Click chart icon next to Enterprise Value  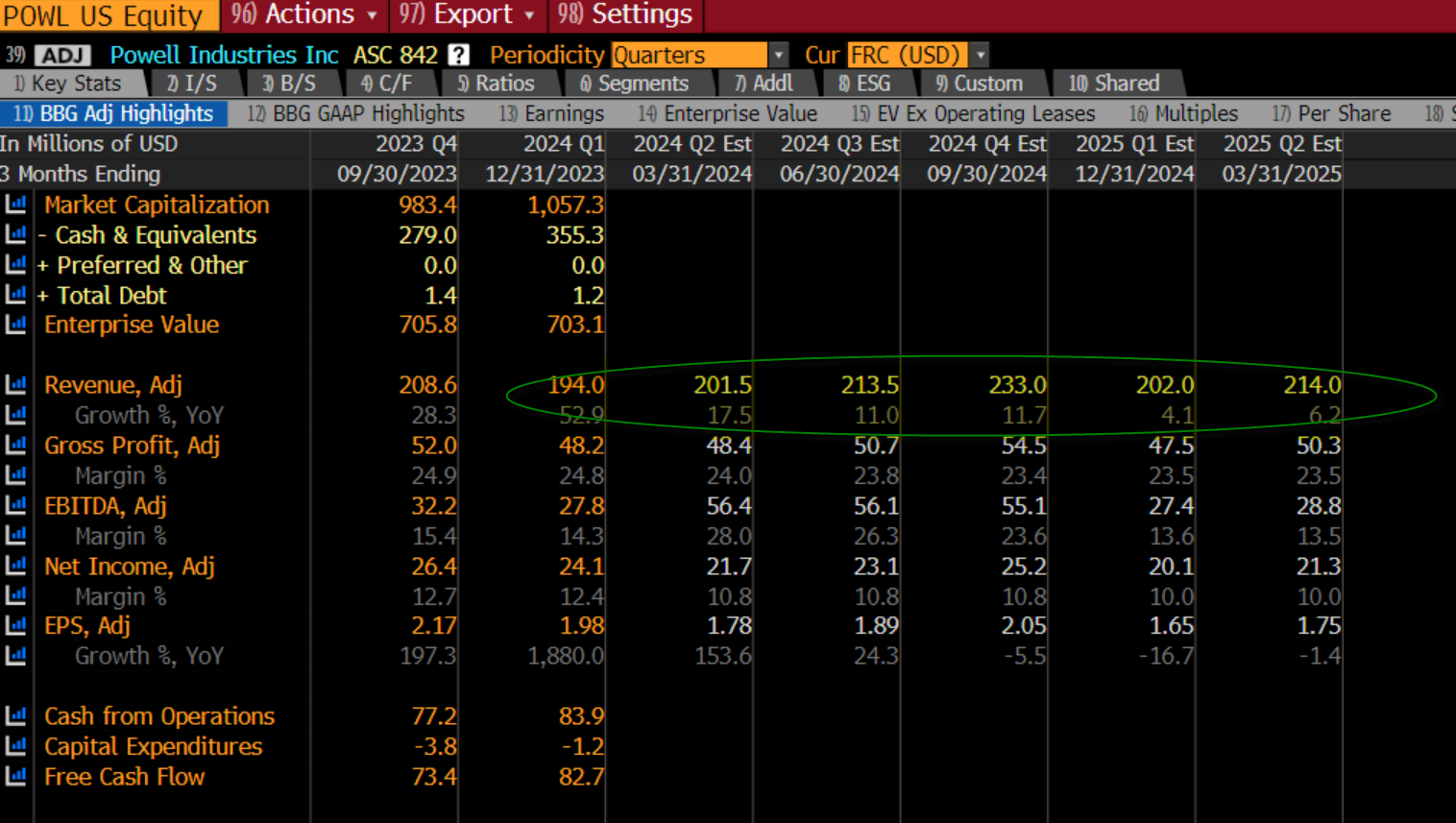[x=15, y=325]
